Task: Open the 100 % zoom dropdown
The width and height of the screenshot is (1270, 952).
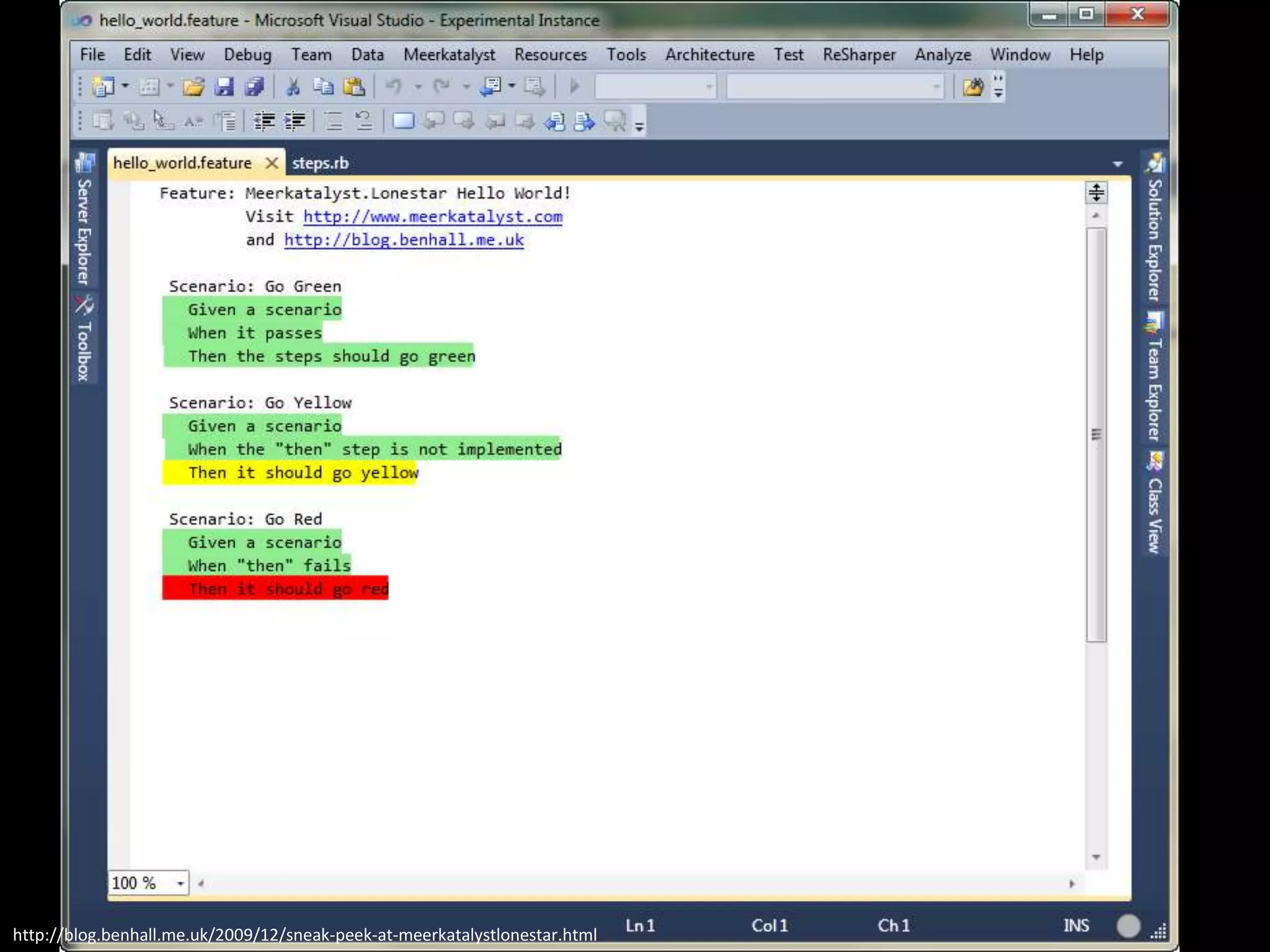Action: tap(180, 883)
